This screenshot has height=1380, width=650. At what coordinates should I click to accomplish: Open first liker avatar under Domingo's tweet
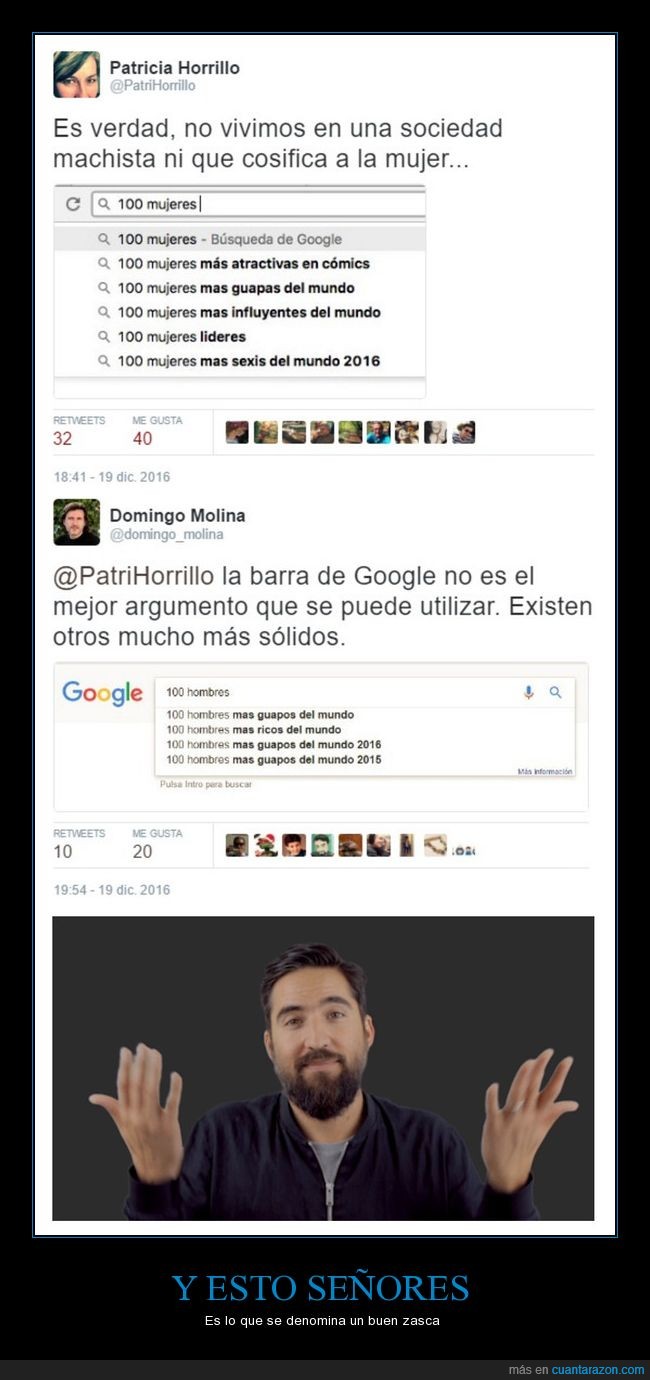[x=237, y=845]
